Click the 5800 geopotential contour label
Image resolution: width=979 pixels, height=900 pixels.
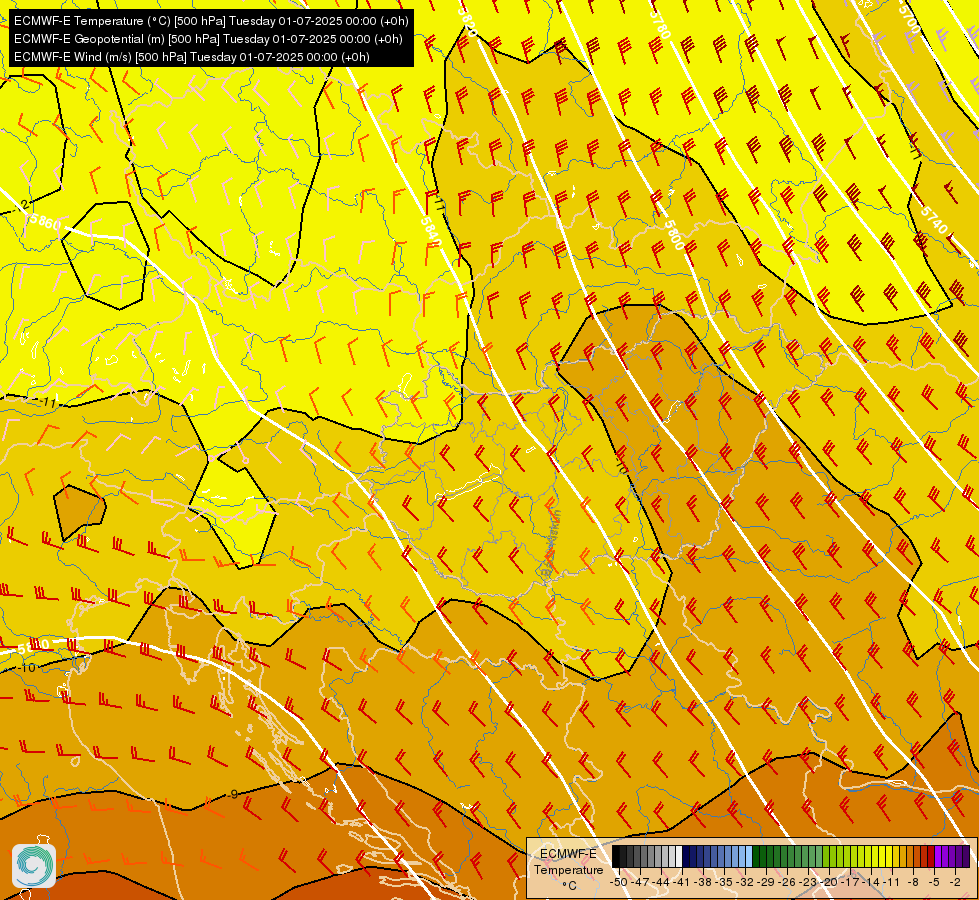tap(674, 235)
